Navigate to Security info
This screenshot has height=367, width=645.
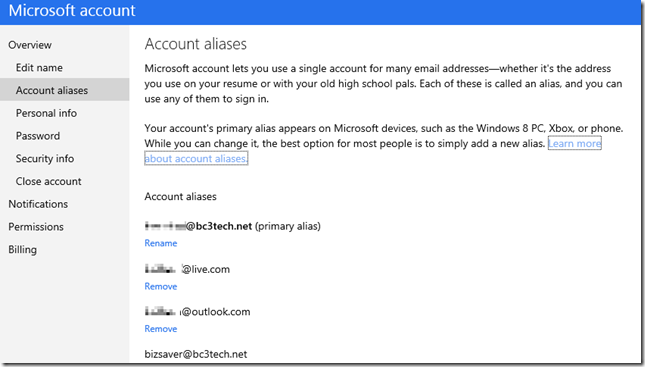[x=45, y=158]
